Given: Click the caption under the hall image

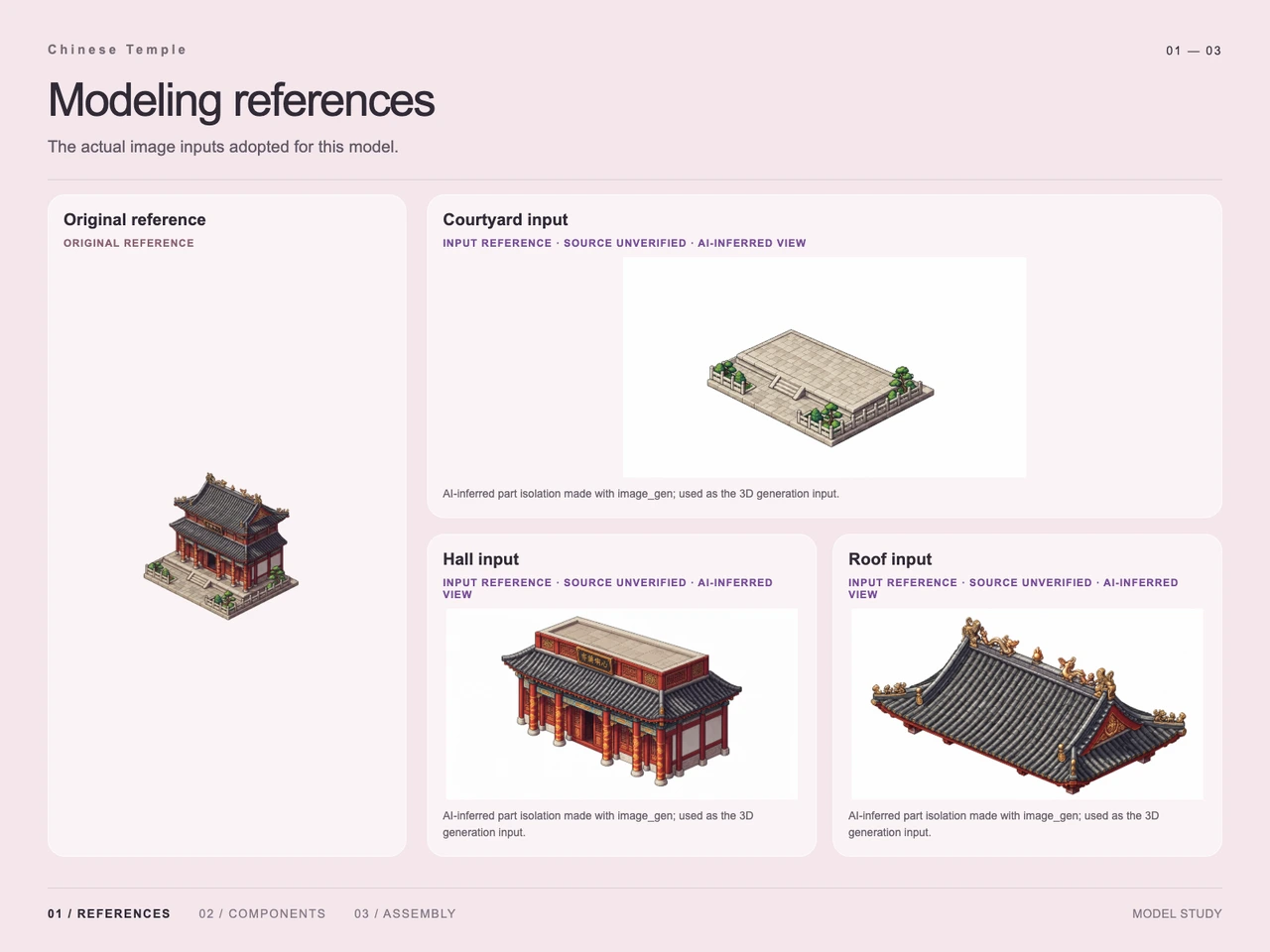Looking at the screenshot, I should [x=597, y=824].
